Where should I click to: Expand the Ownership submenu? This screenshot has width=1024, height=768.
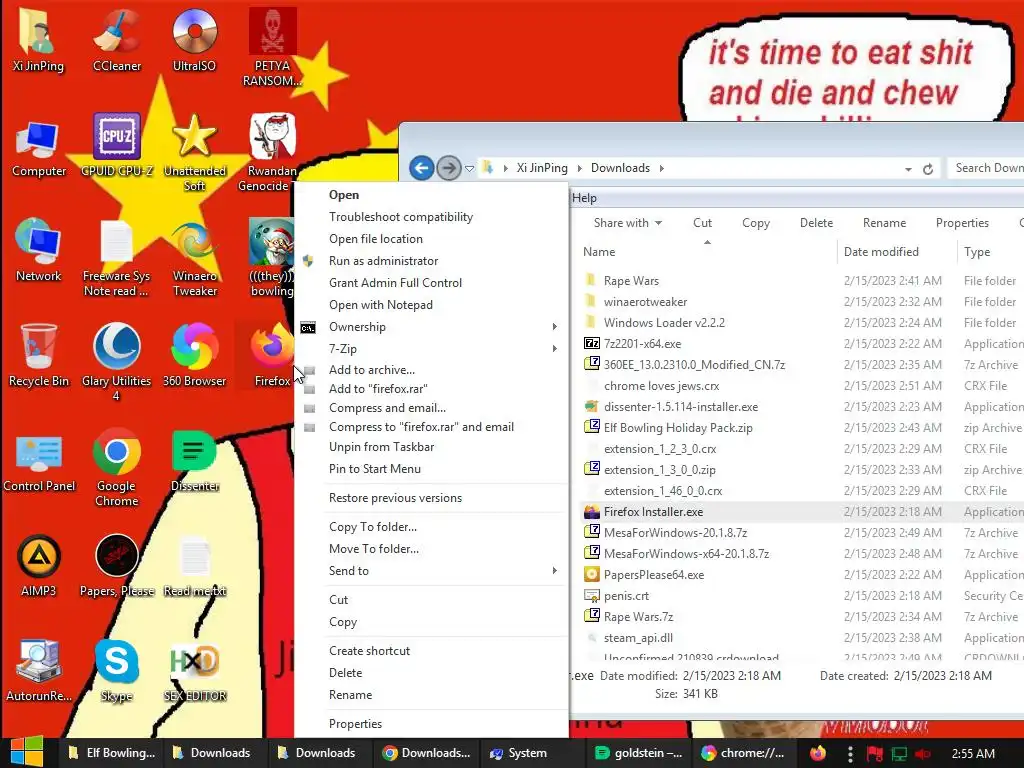point(432,327)
